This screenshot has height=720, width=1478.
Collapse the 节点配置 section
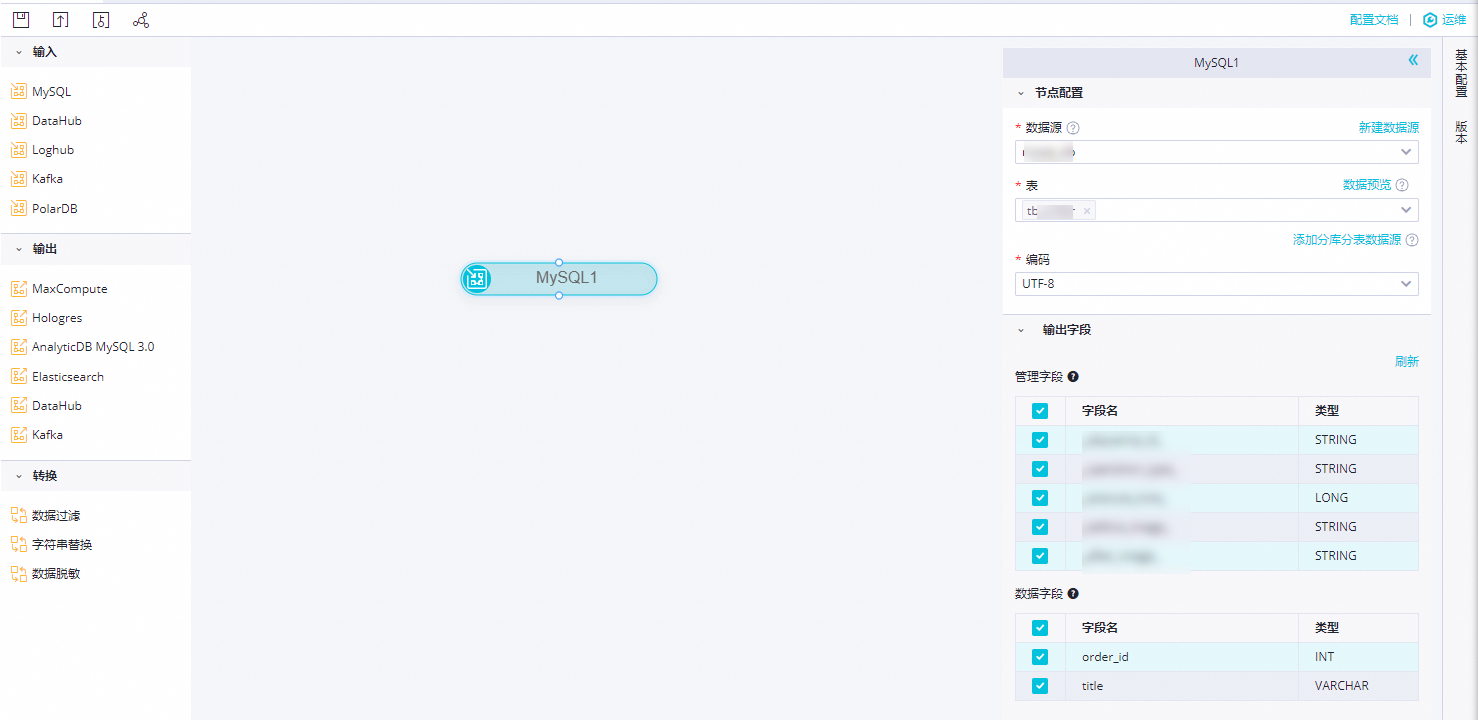point(1021,93)
